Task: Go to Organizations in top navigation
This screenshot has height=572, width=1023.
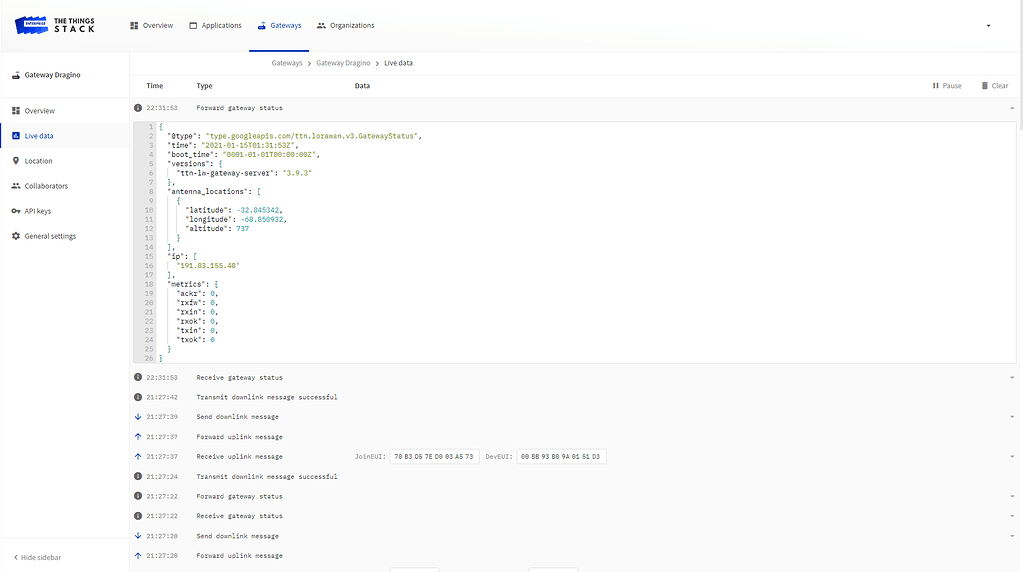Action: point(346,26)
